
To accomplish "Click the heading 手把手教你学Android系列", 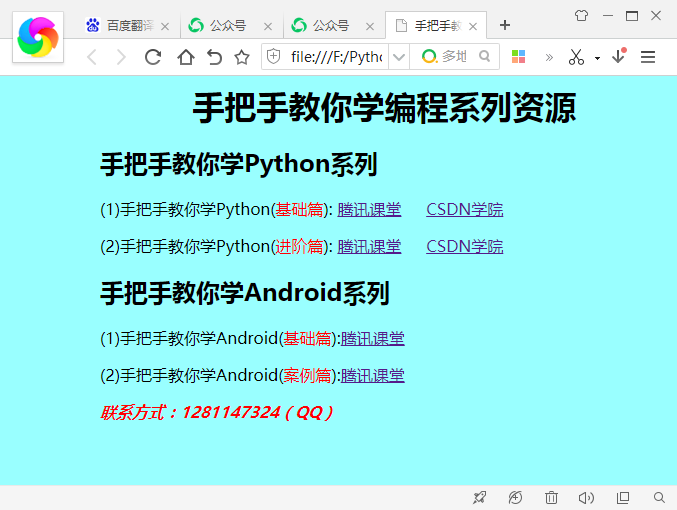I will point(245,293).
